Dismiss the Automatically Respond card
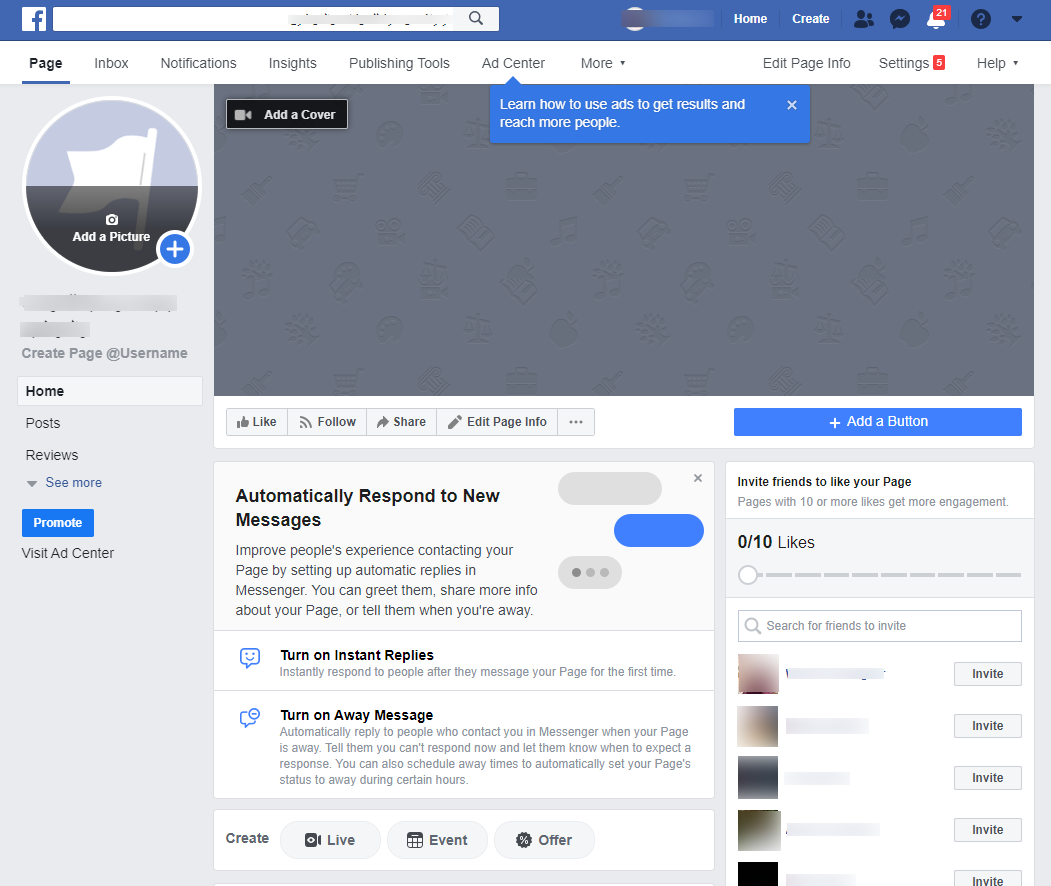Viewport: 1051px width, 886px height. [x=698, y=479]
